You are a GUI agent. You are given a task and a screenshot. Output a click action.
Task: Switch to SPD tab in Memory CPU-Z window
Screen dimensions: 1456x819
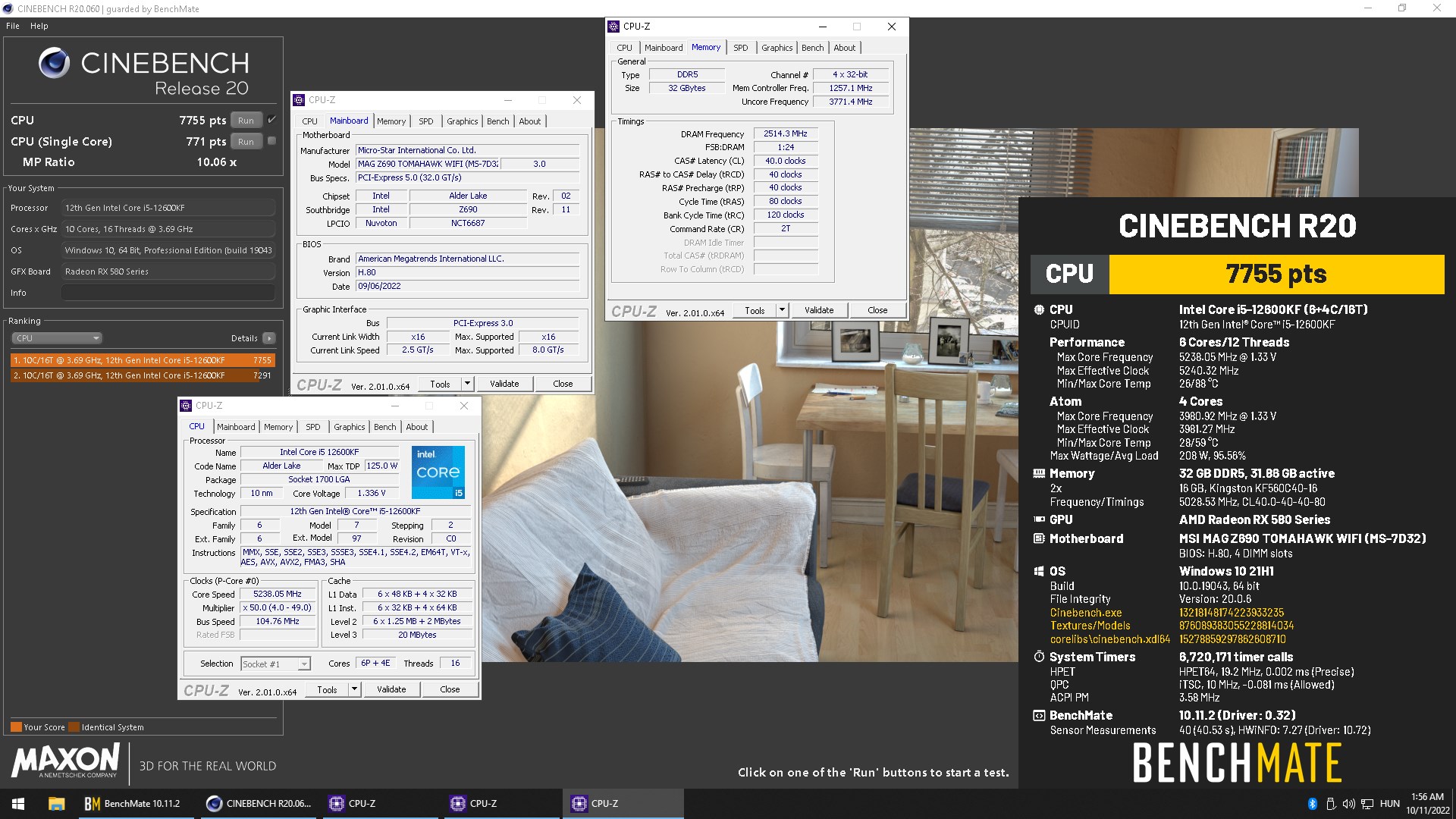click(741, 48)
